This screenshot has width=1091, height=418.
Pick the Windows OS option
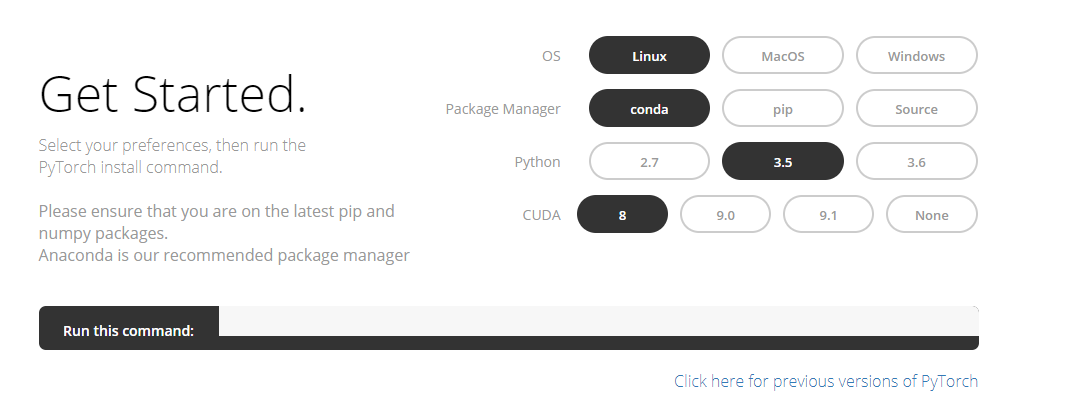click(x=916, y=56)
